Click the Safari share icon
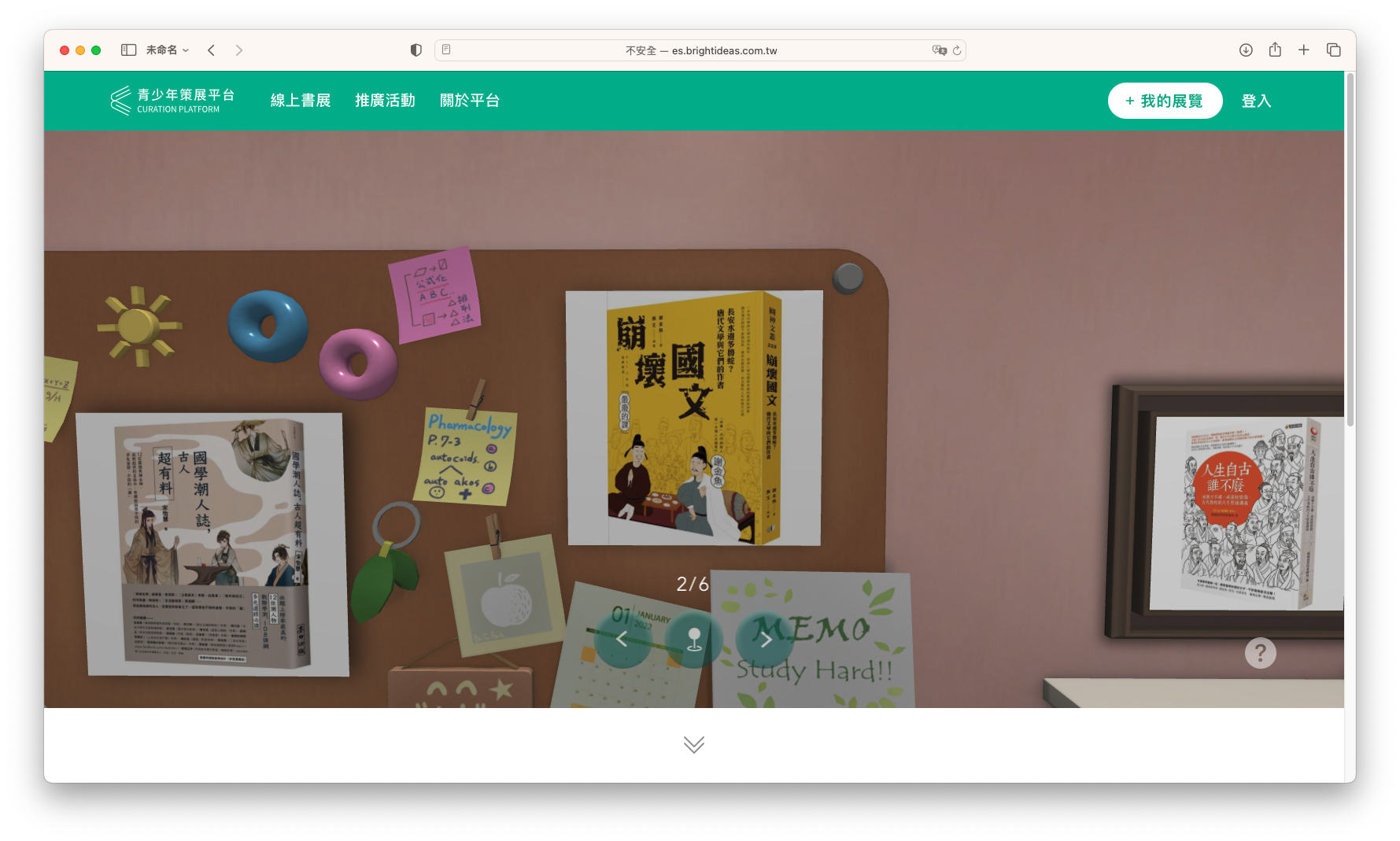Viewport: 1400px width, 841px height. pos(1275,50)
